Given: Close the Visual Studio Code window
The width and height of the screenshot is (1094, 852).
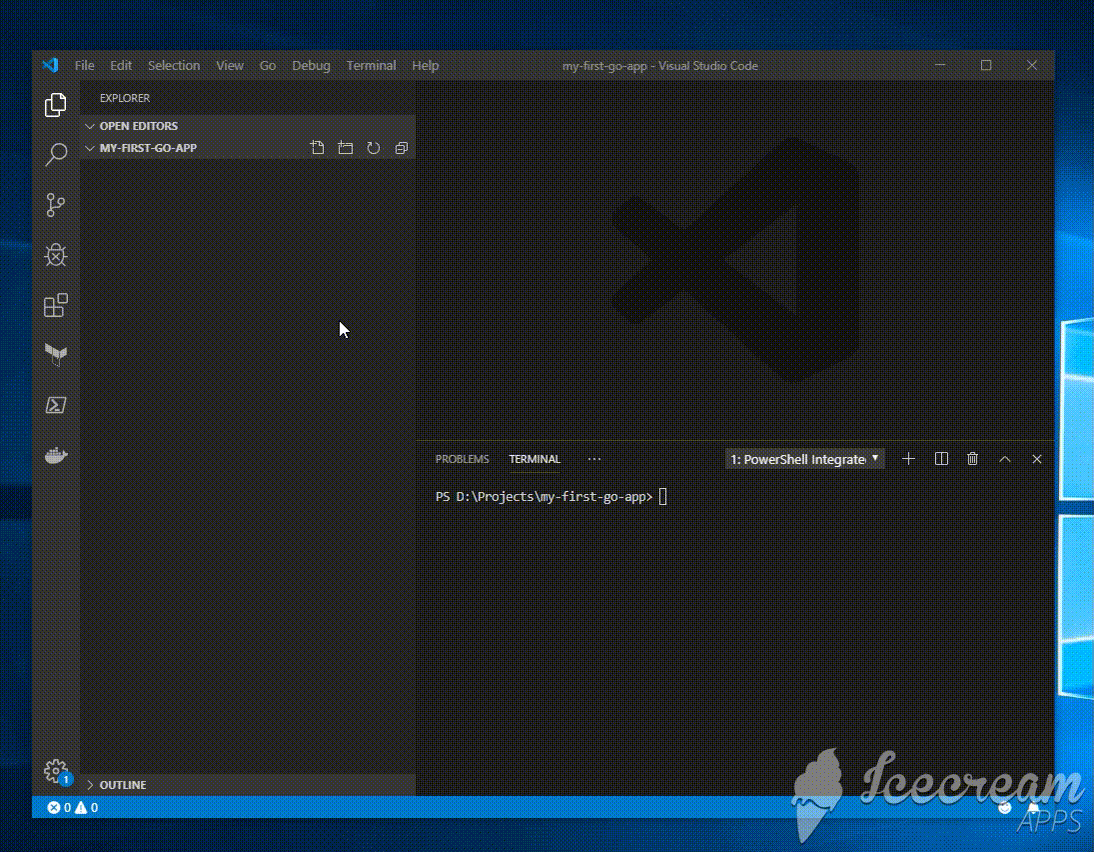Looking at the screenshot, I should click(1032, 65).
